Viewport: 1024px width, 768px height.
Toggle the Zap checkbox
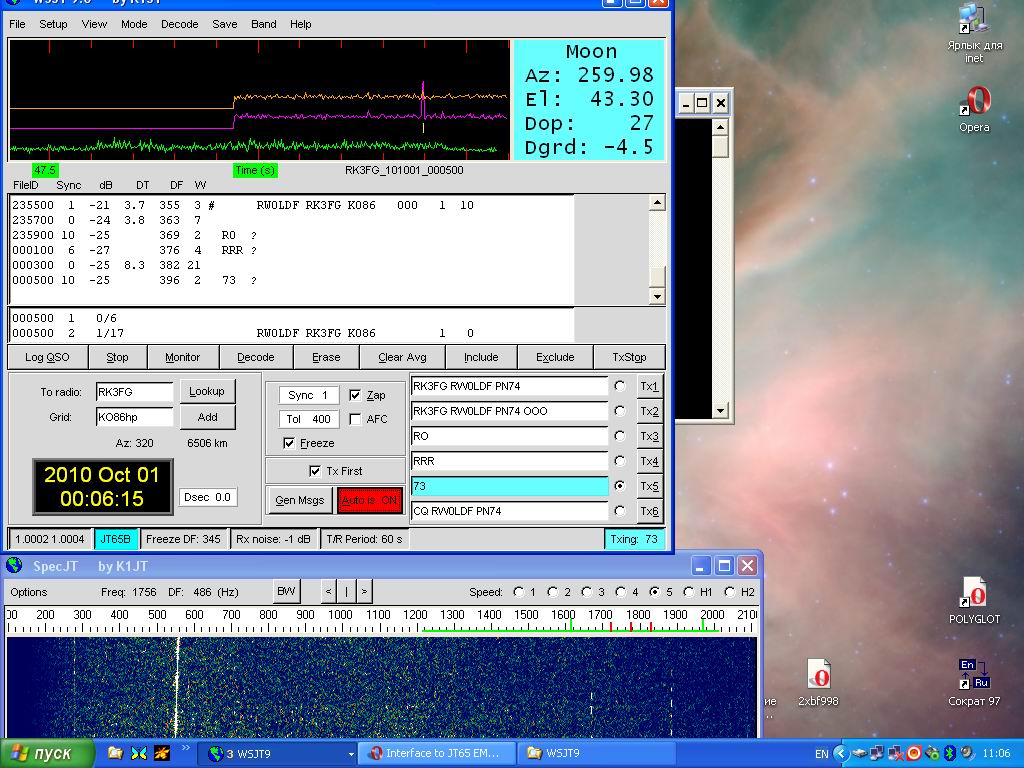click(355, 395)
